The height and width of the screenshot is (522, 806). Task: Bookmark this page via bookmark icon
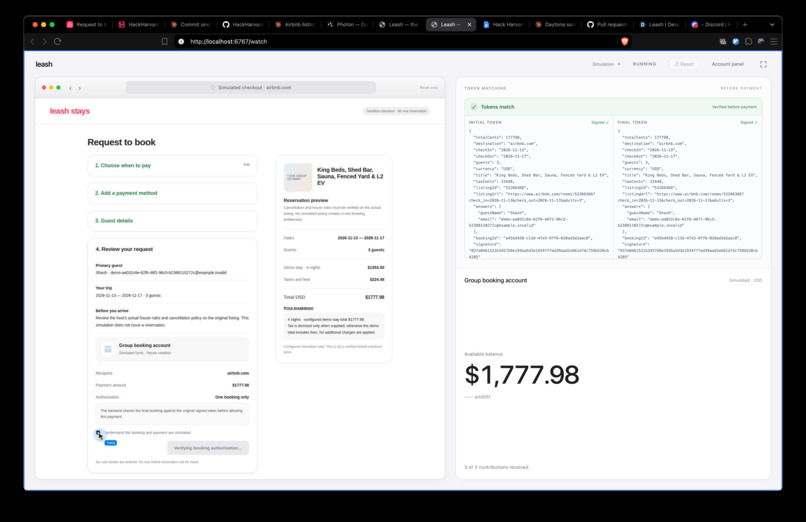click(164, 42)
